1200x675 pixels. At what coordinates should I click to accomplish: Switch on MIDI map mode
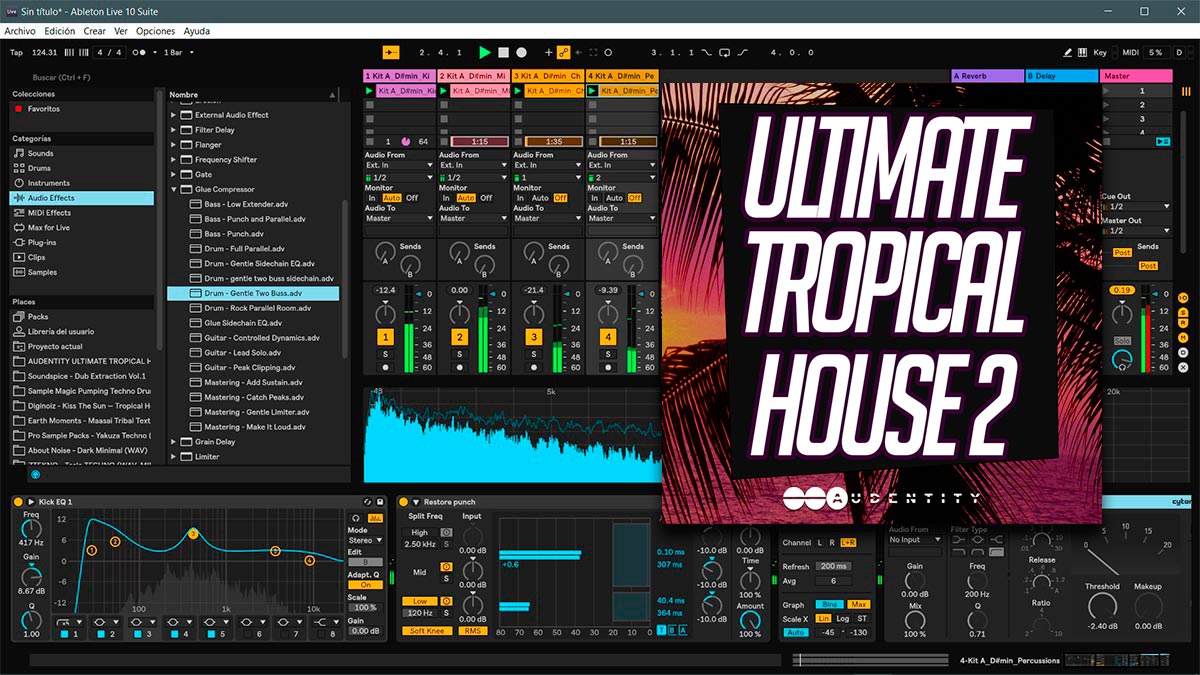(x=1130, y=52)
